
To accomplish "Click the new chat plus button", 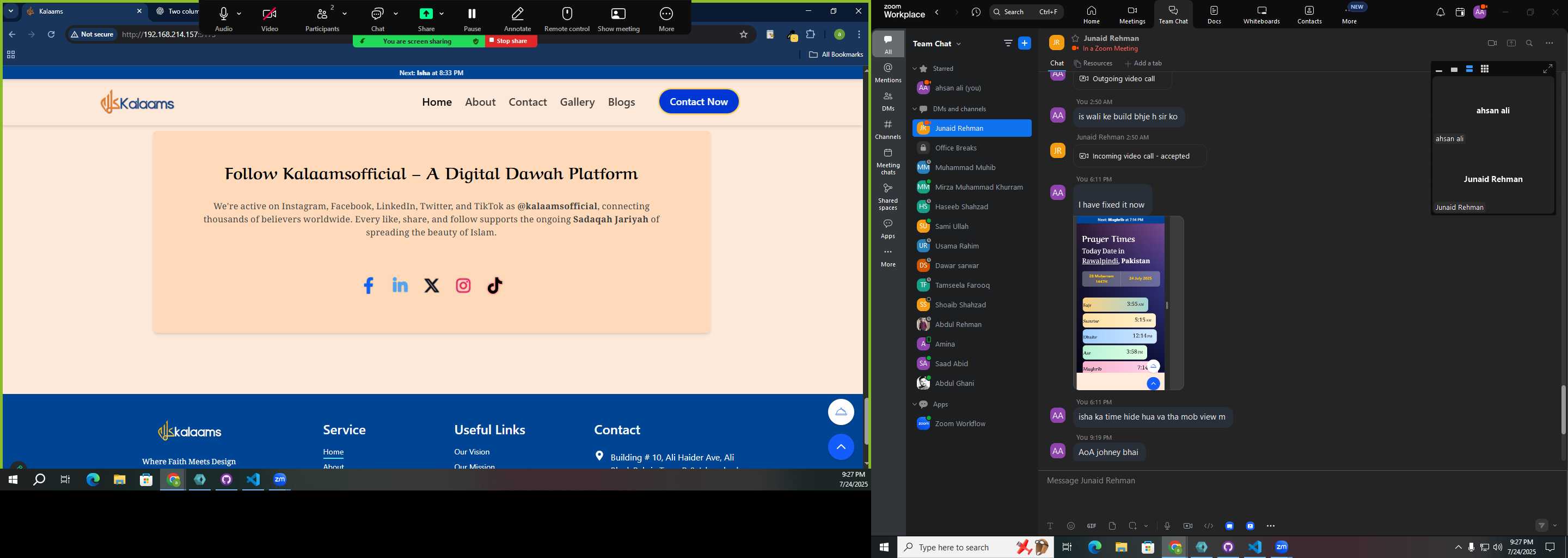I will tap(1025, 43).
